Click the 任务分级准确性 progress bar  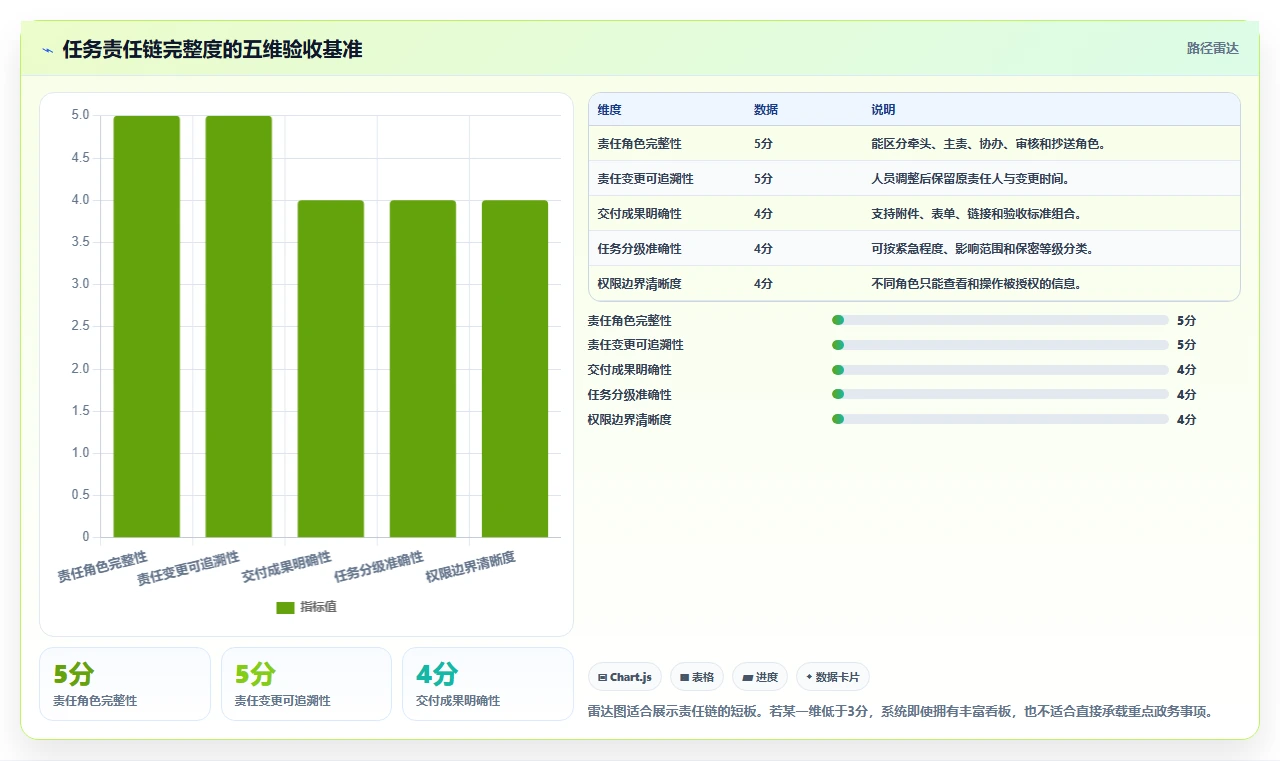point(1000,394)
